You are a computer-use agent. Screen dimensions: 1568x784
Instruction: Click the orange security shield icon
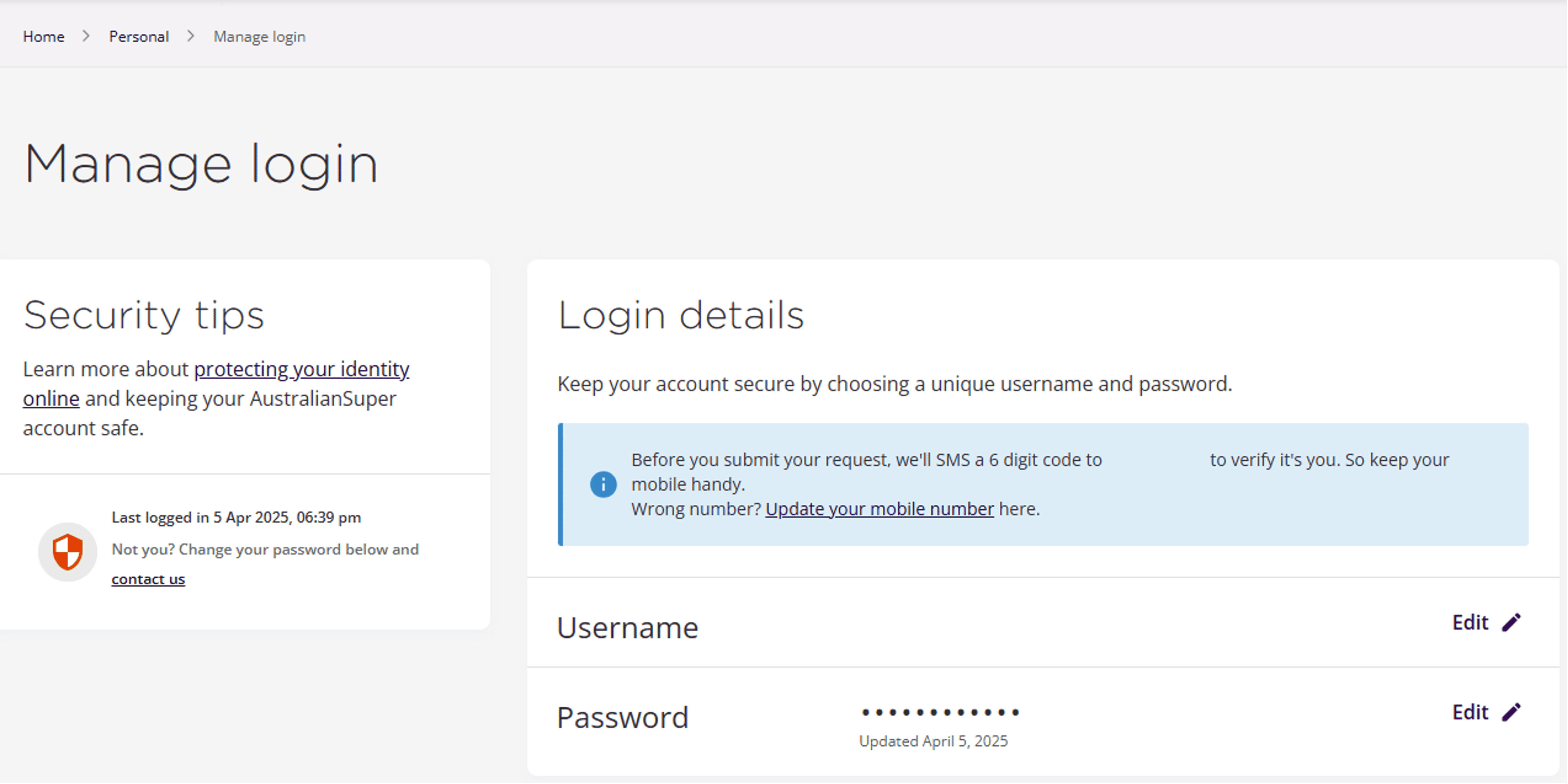pyautogui.click(x=67, y=552)
